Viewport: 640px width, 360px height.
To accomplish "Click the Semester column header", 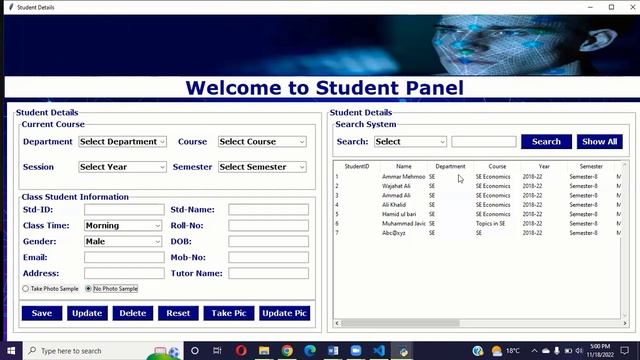I will coord(591,166).
